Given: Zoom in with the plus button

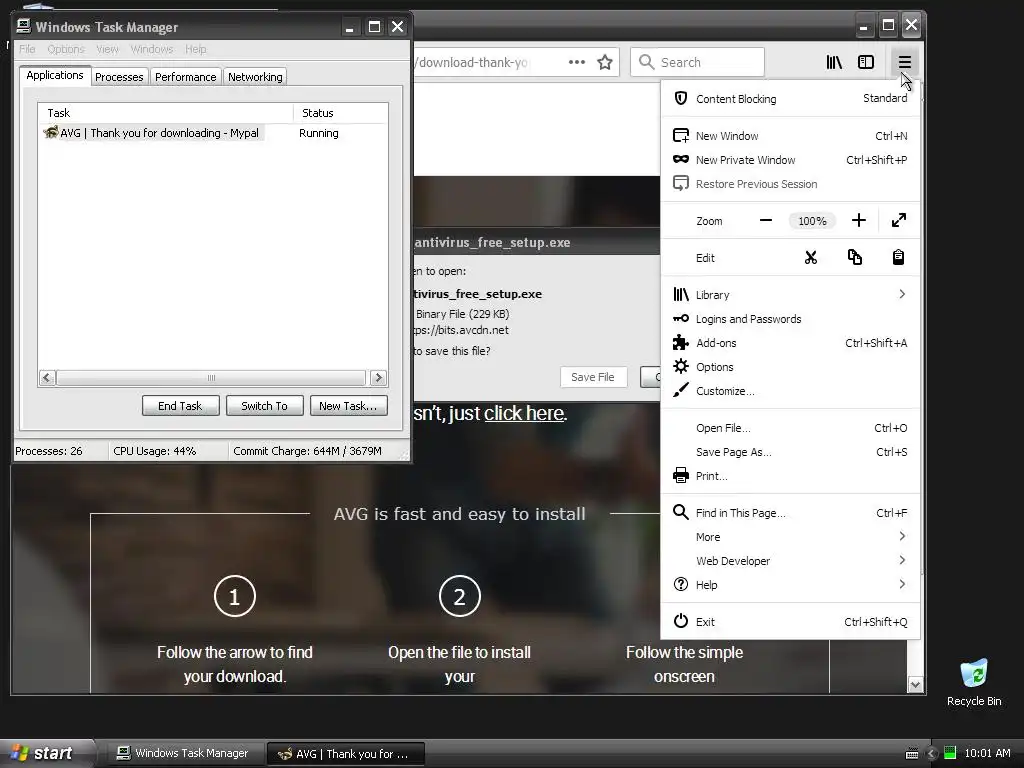Looking at the screenshot, I should [x=859, y=221].
